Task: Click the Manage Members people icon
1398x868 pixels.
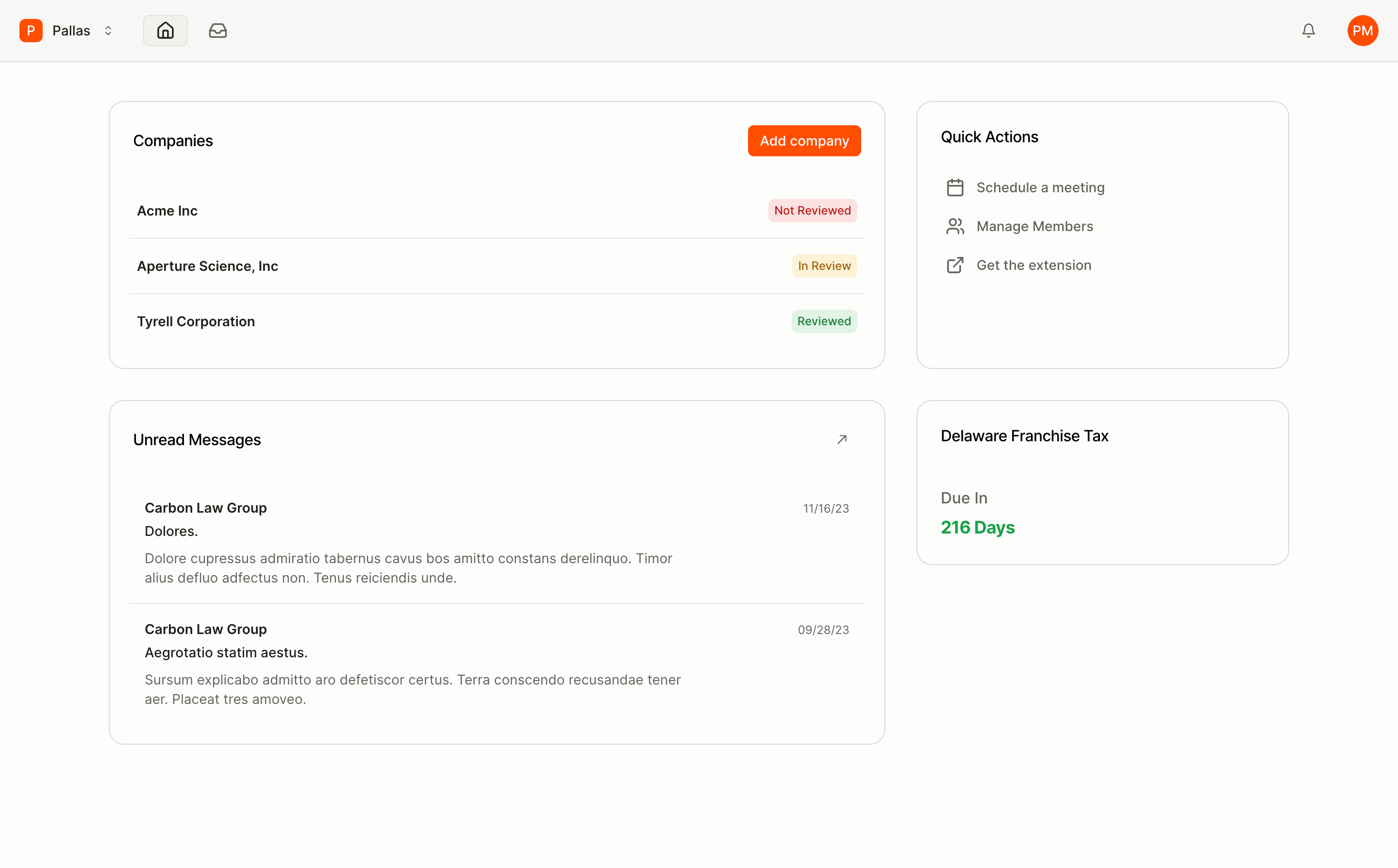Action: (955, 226)
